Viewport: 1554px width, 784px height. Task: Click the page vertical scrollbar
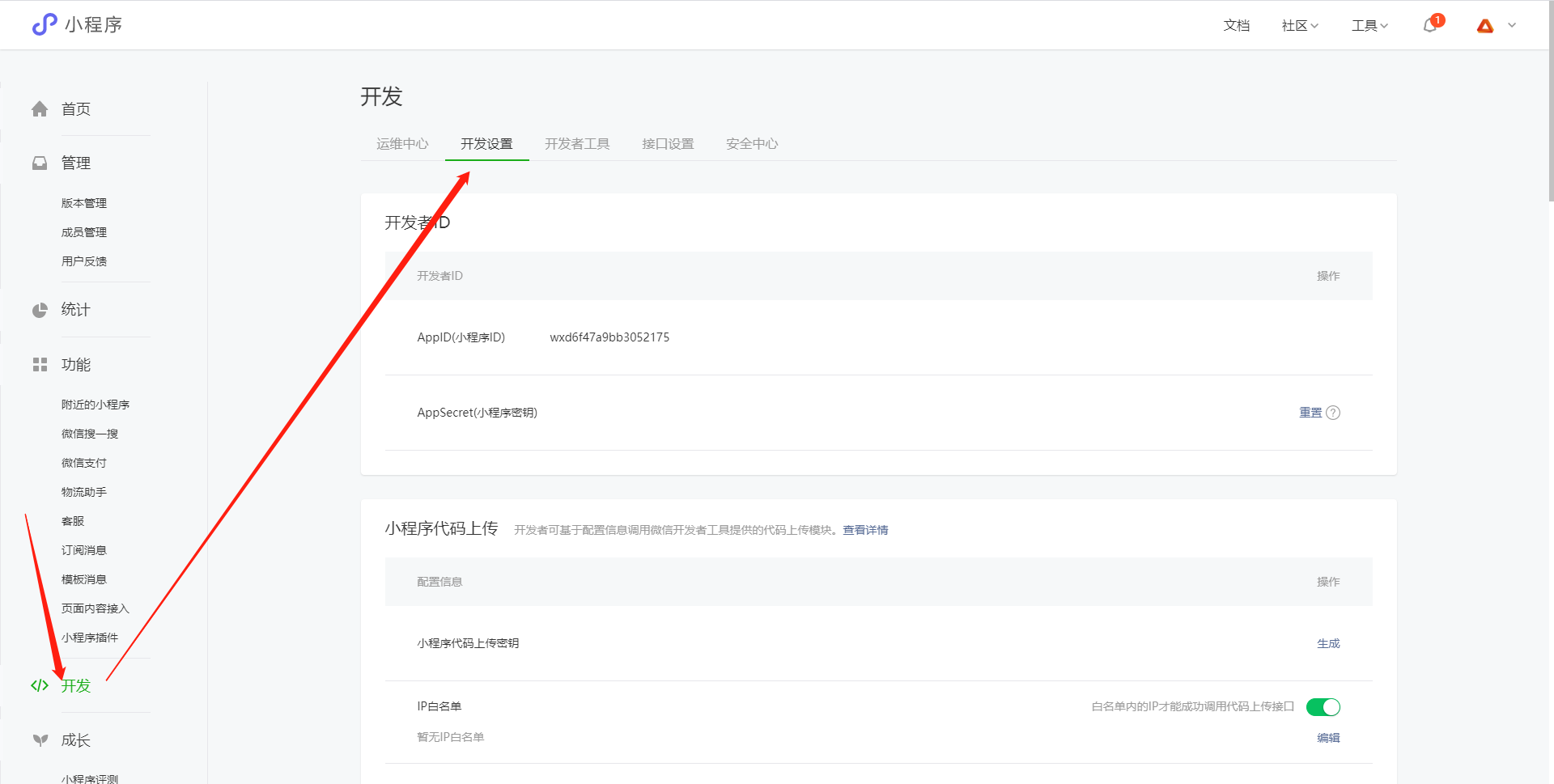click(x=1550, y=100)
